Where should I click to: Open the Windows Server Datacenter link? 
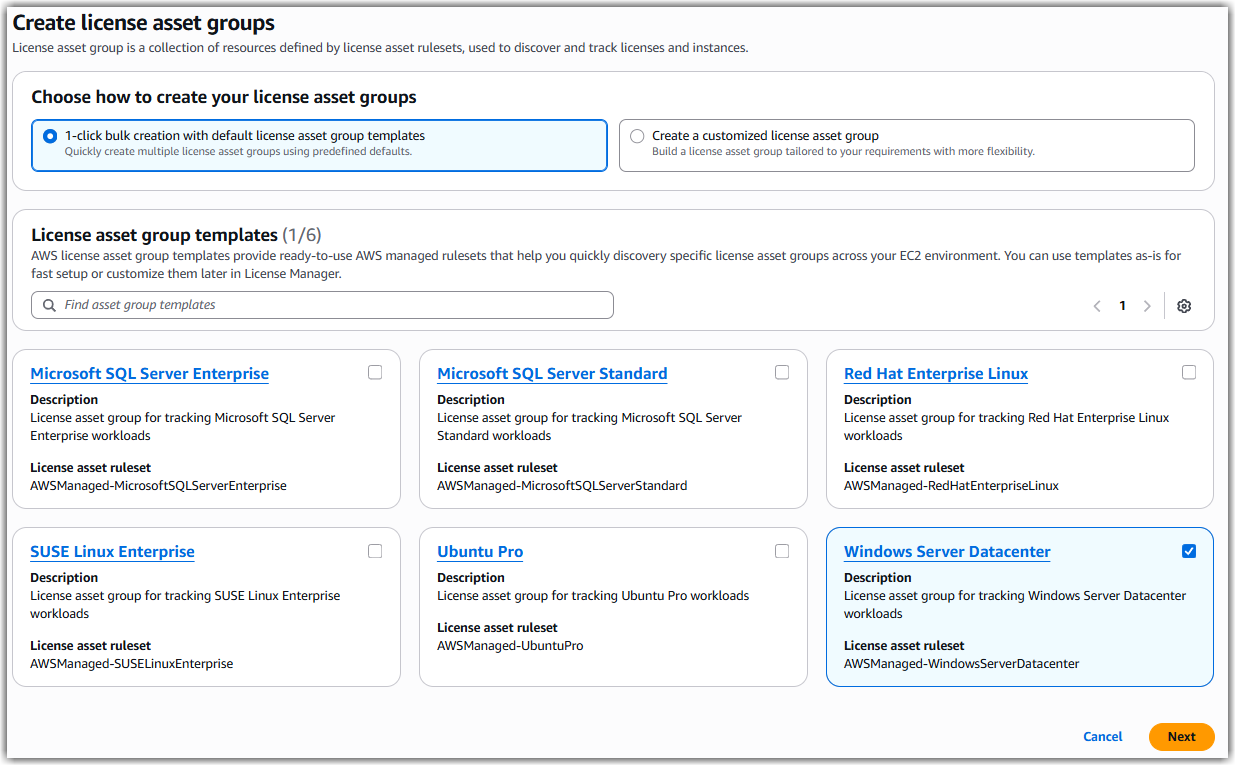coord(946,551)
